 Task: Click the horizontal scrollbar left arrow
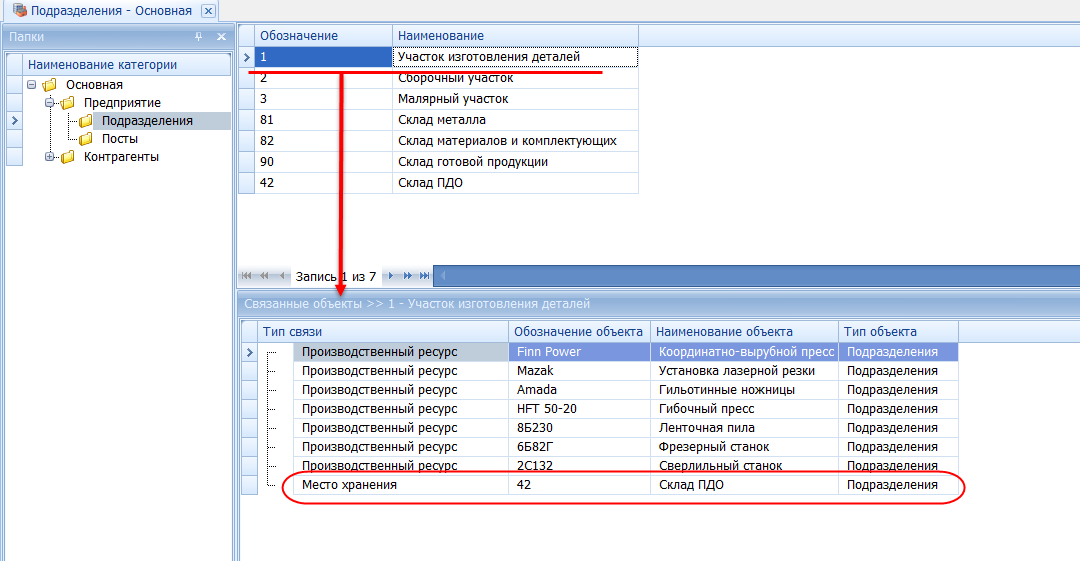point(443,275)
